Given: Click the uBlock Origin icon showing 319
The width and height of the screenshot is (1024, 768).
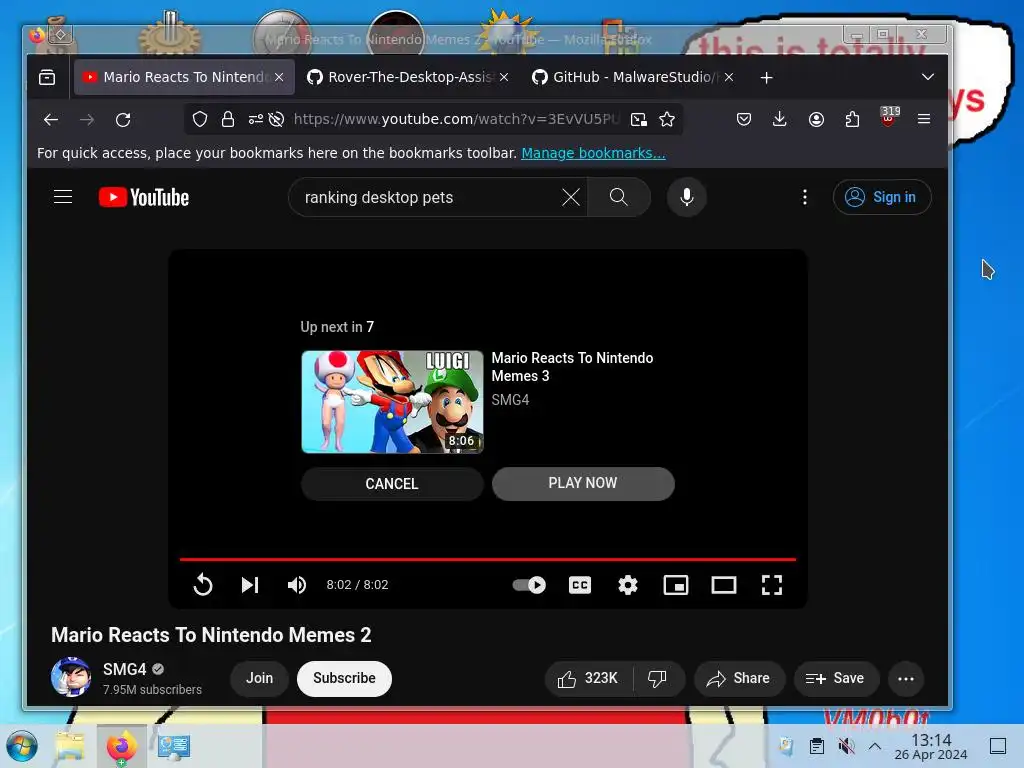Looking at the screenshot, I should (889, 116).
